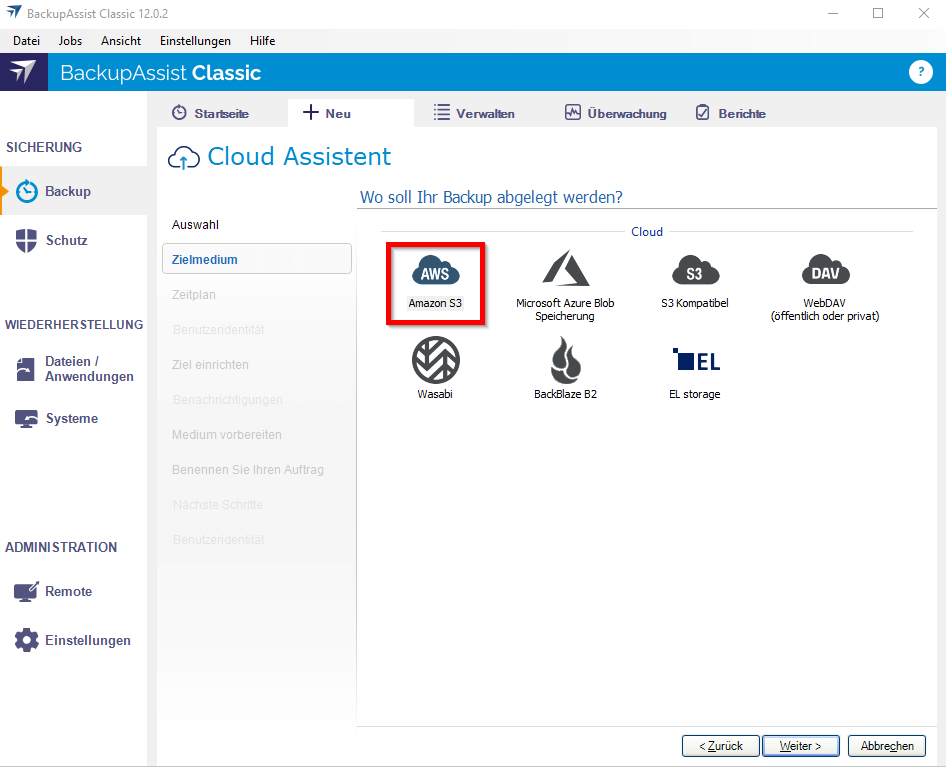Go to the Auswahl wizard step
This screenshot has height=767, width=946.
click(x=195, y=224)
